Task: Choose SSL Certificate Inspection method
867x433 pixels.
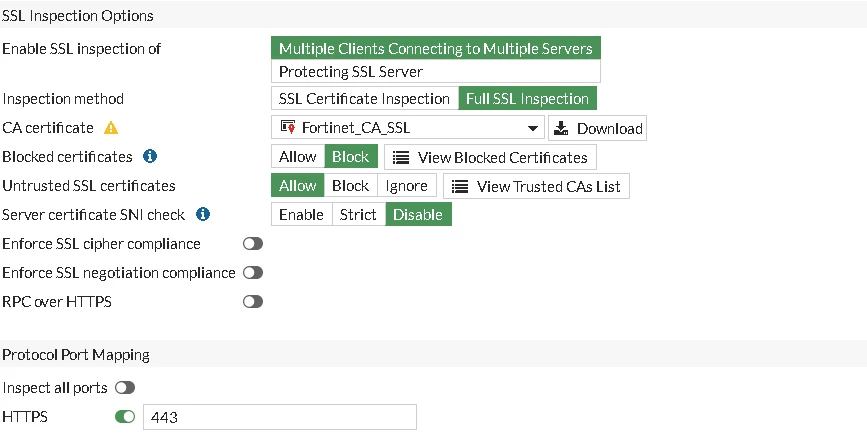Action: (x=364, y=98)
